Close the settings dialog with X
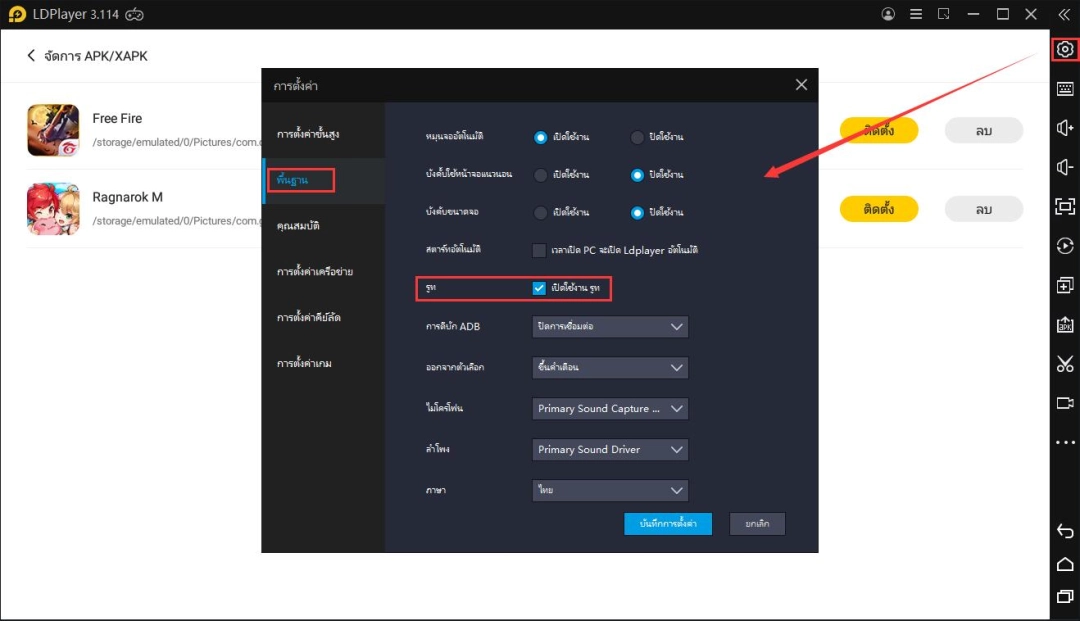The height and width of the screenshot is (621, 1080). [x=801, y=85]
